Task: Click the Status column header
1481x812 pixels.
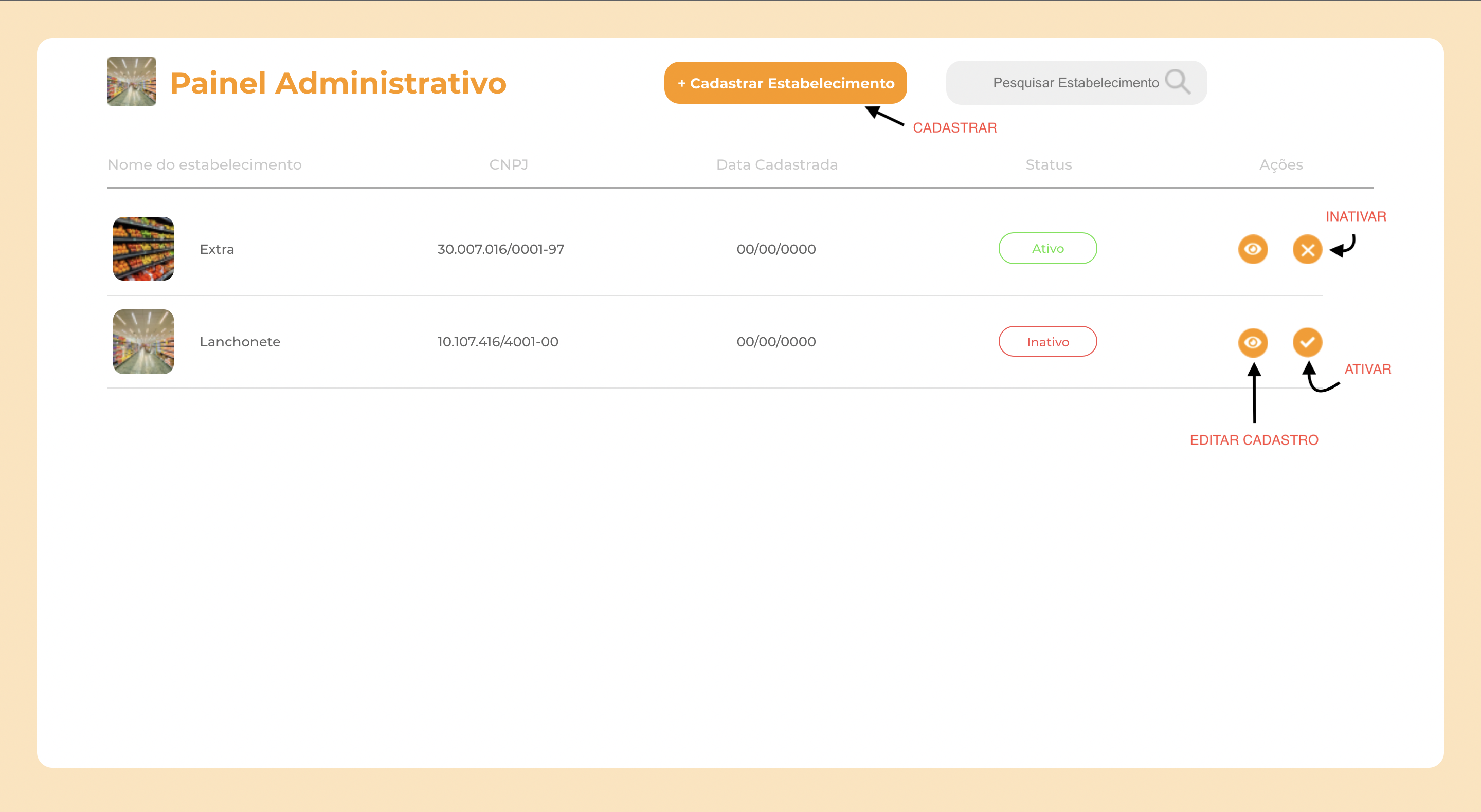Action: click(1049, 165)
